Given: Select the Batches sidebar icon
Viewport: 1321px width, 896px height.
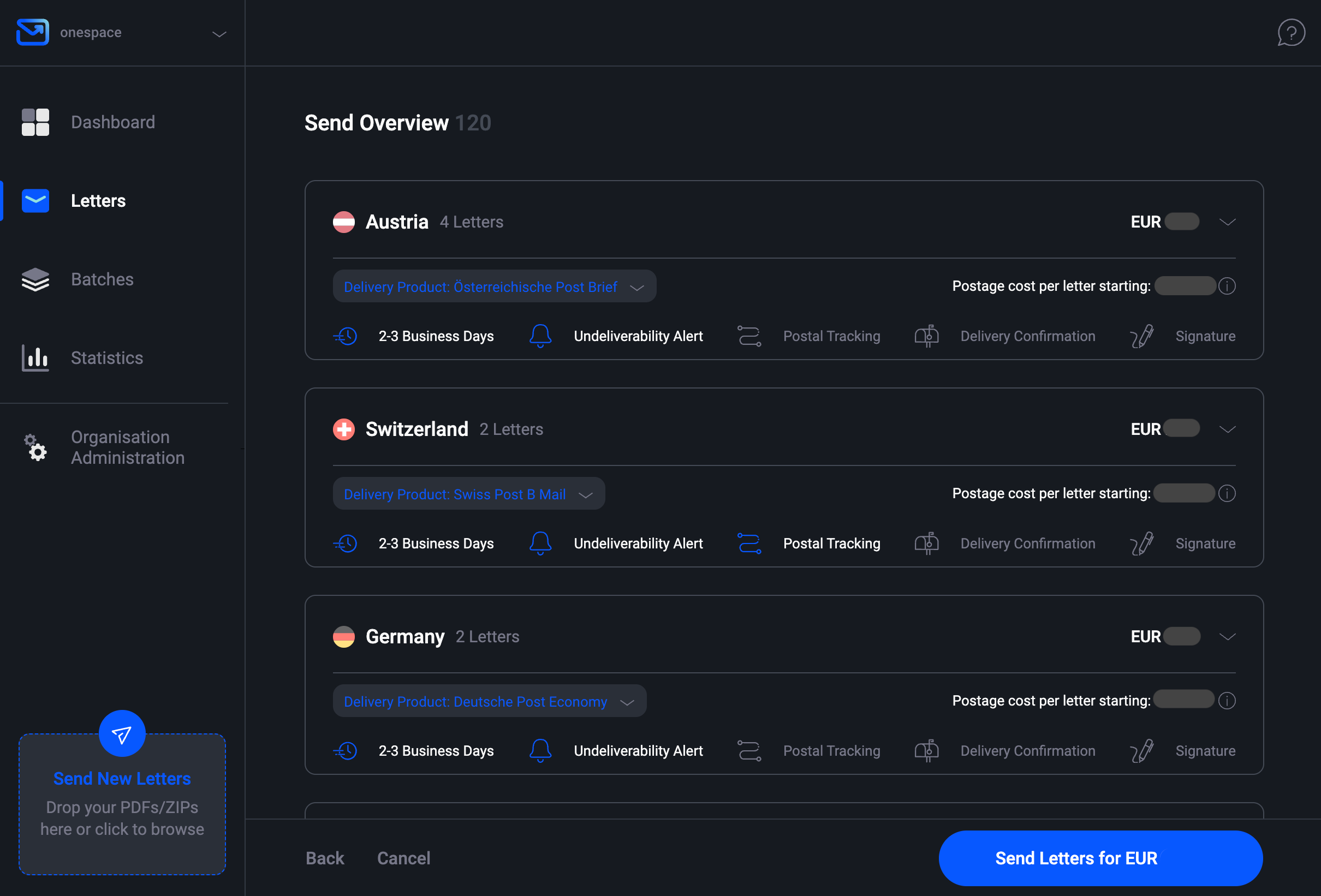Looking at the screenshot, I should pos(35,279).
